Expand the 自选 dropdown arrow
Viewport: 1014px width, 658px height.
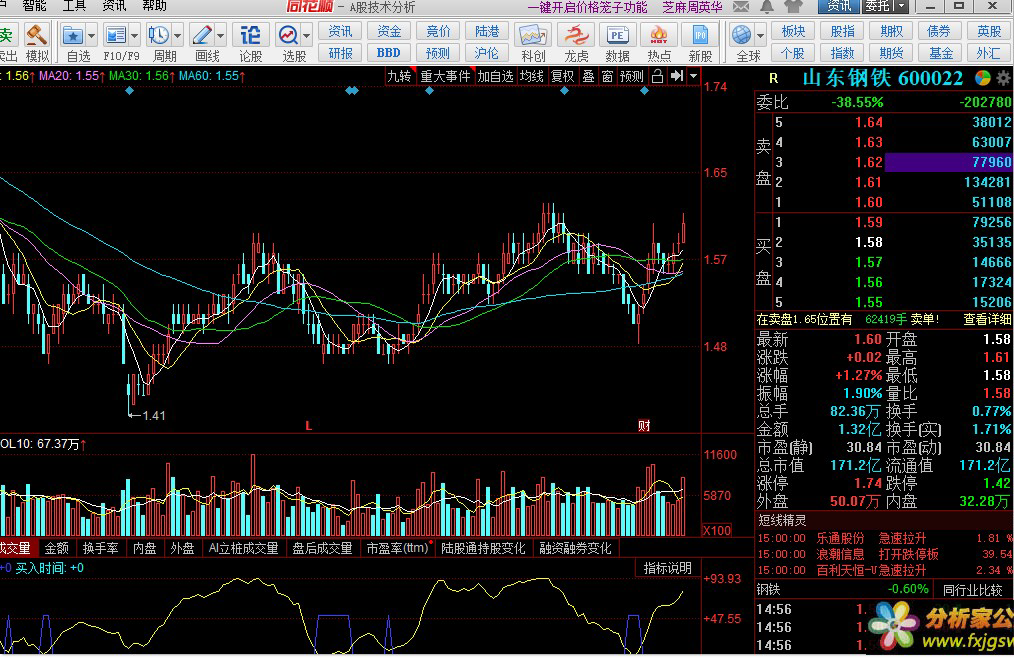[91, 35]
